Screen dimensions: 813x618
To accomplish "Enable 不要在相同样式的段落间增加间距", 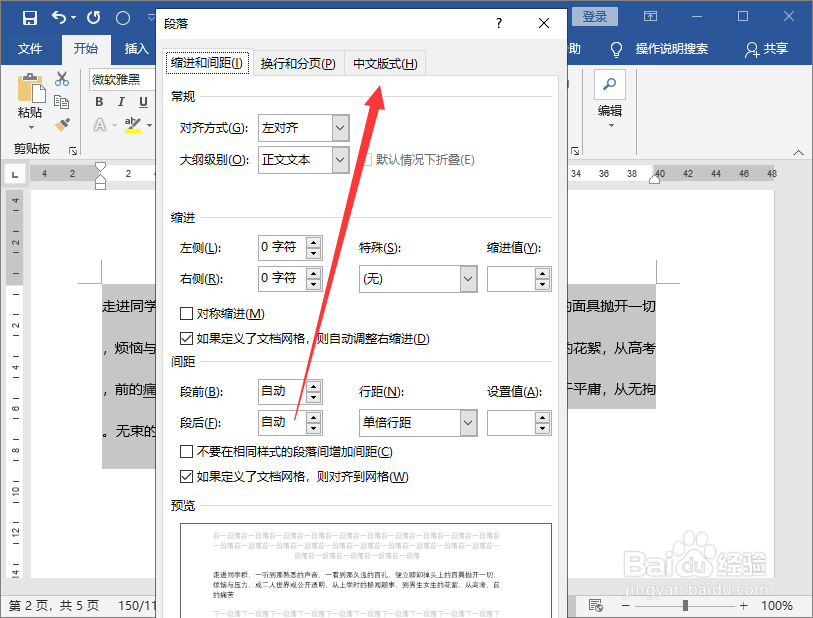I will (x=186, y=451).
